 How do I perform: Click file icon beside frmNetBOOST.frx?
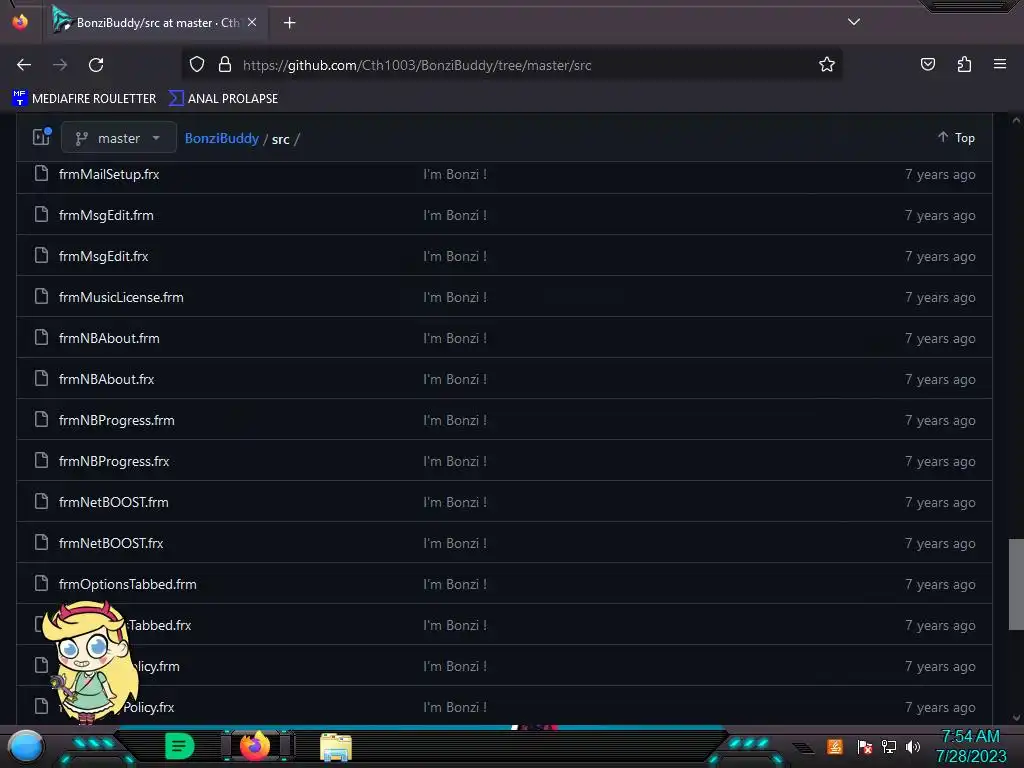41,541
